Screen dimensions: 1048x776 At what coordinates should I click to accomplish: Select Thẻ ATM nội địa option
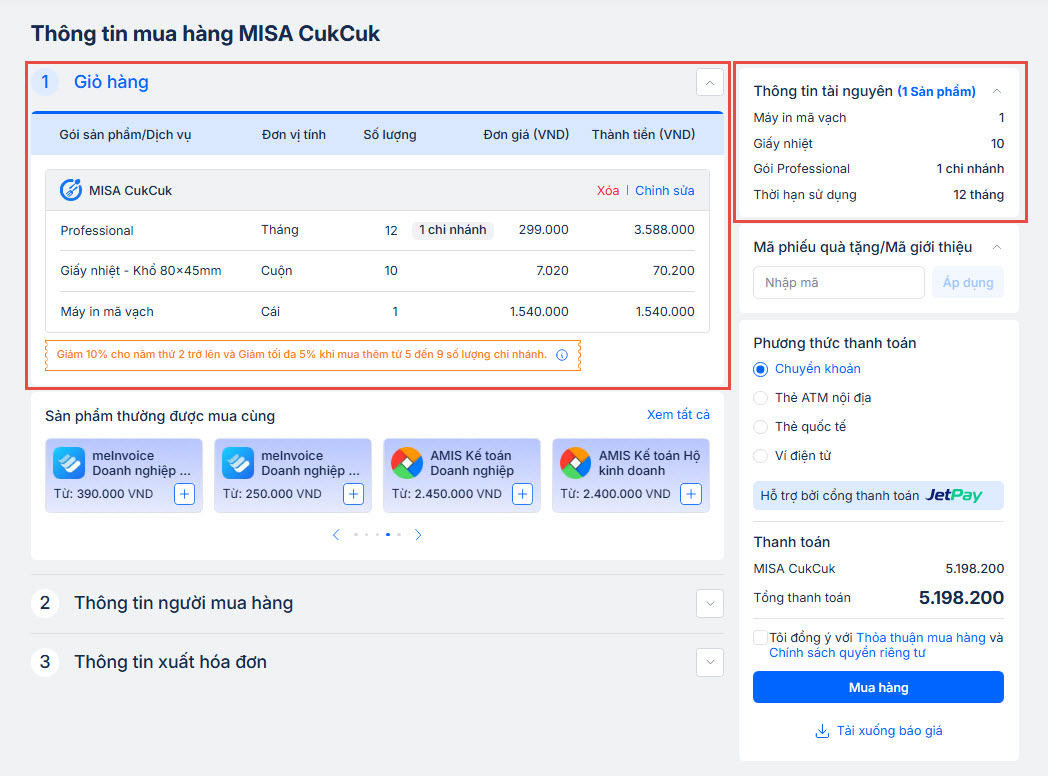point(761,398)
